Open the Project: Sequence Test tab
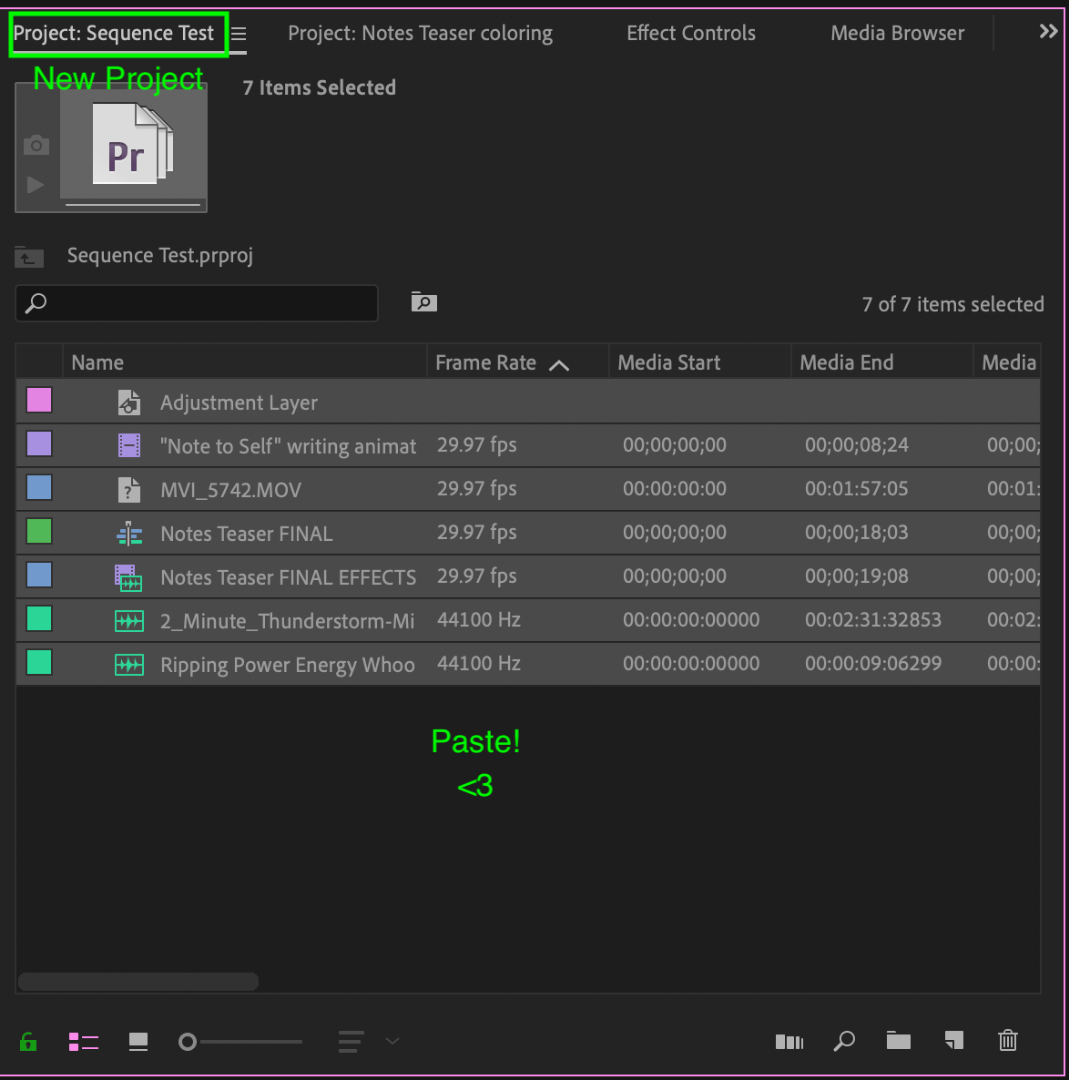This screenshot has height=1080, width=1069. (114, 33)
